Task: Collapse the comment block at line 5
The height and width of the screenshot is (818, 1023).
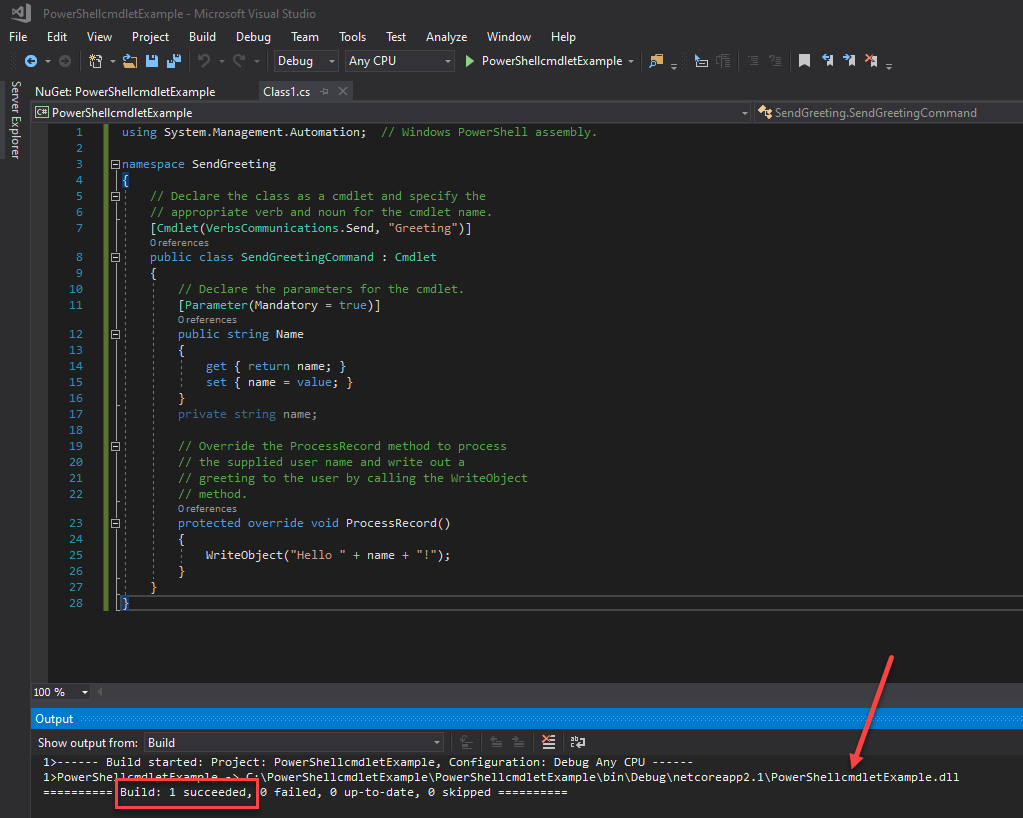Action: coord(115,196)
